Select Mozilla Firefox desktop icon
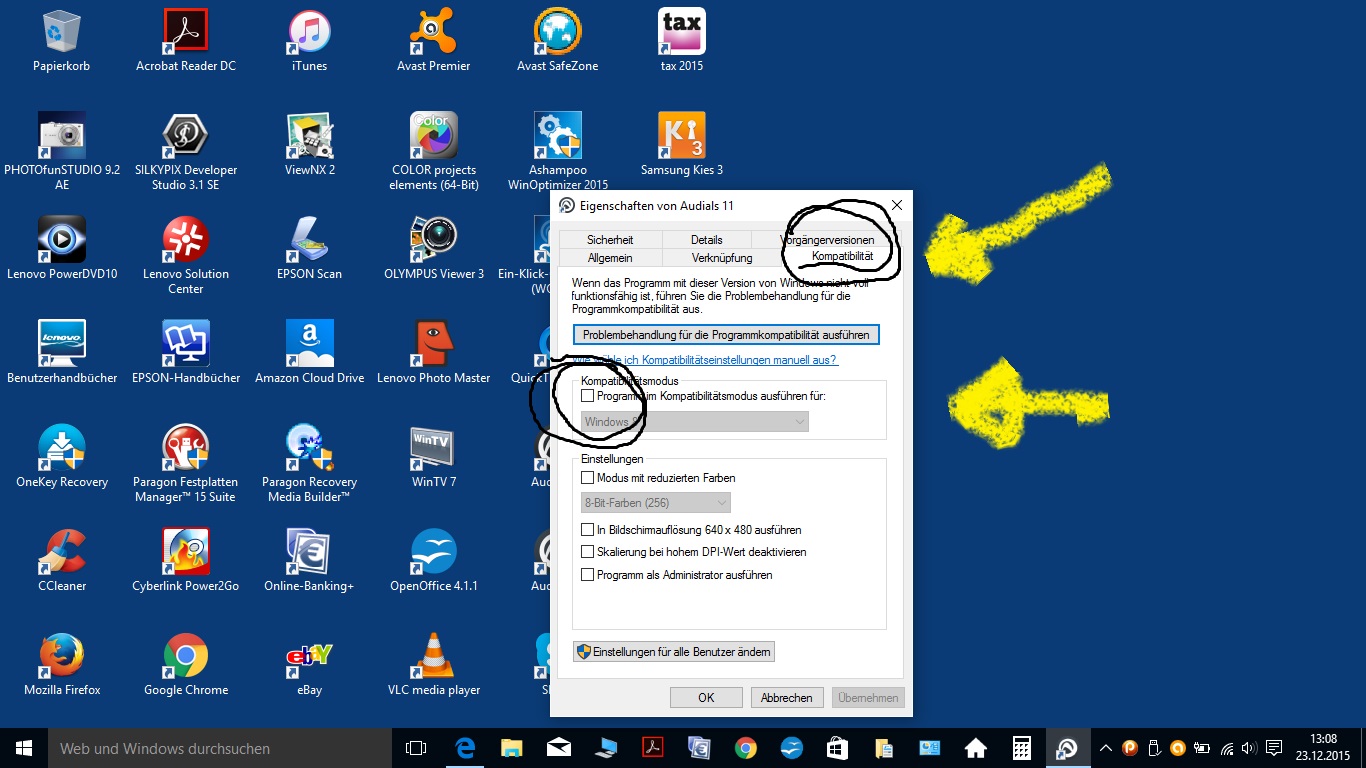 pos(62,664)
